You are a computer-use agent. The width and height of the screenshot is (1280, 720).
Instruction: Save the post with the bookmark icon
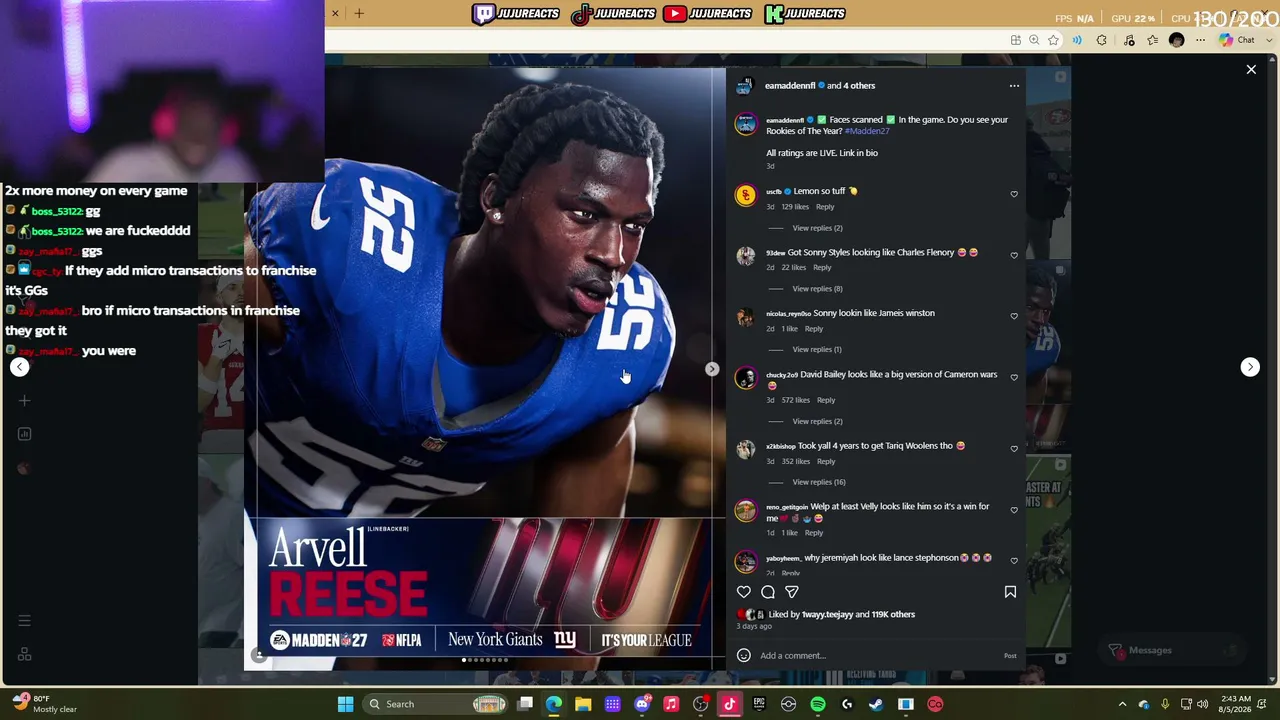(x=1010, y=592)
